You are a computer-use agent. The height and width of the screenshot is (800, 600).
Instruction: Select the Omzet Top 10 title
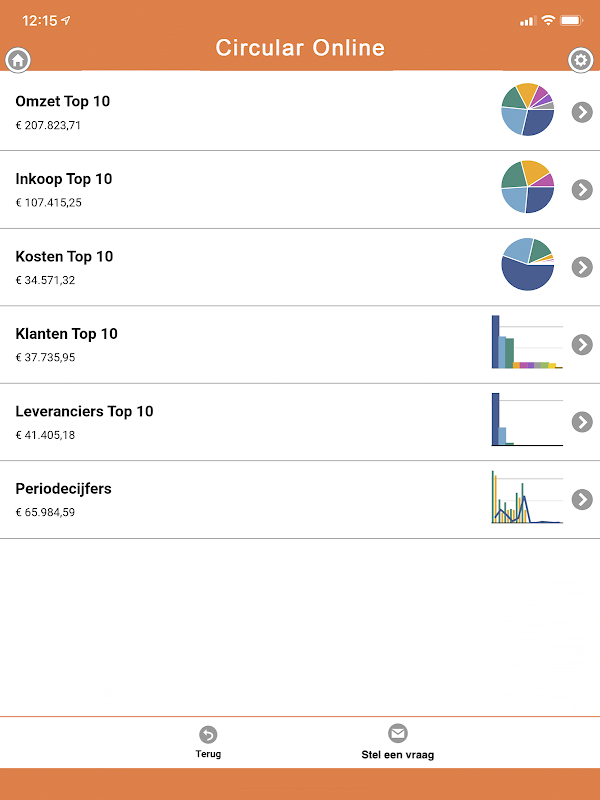point(63,101)
